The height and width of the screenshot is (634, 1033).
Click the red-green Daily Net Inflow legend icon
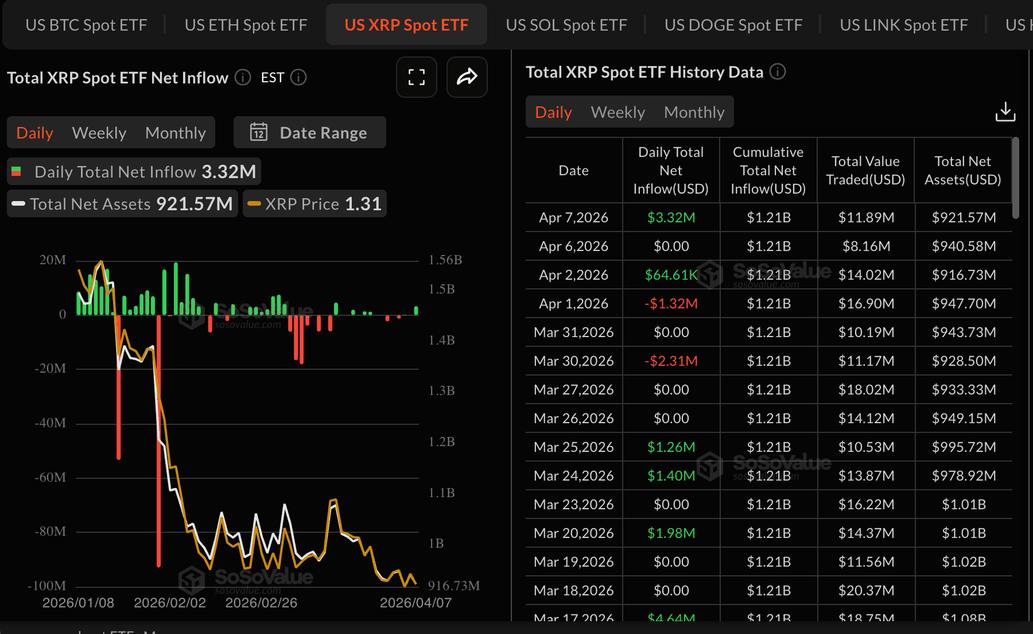[x=17, y=172]
